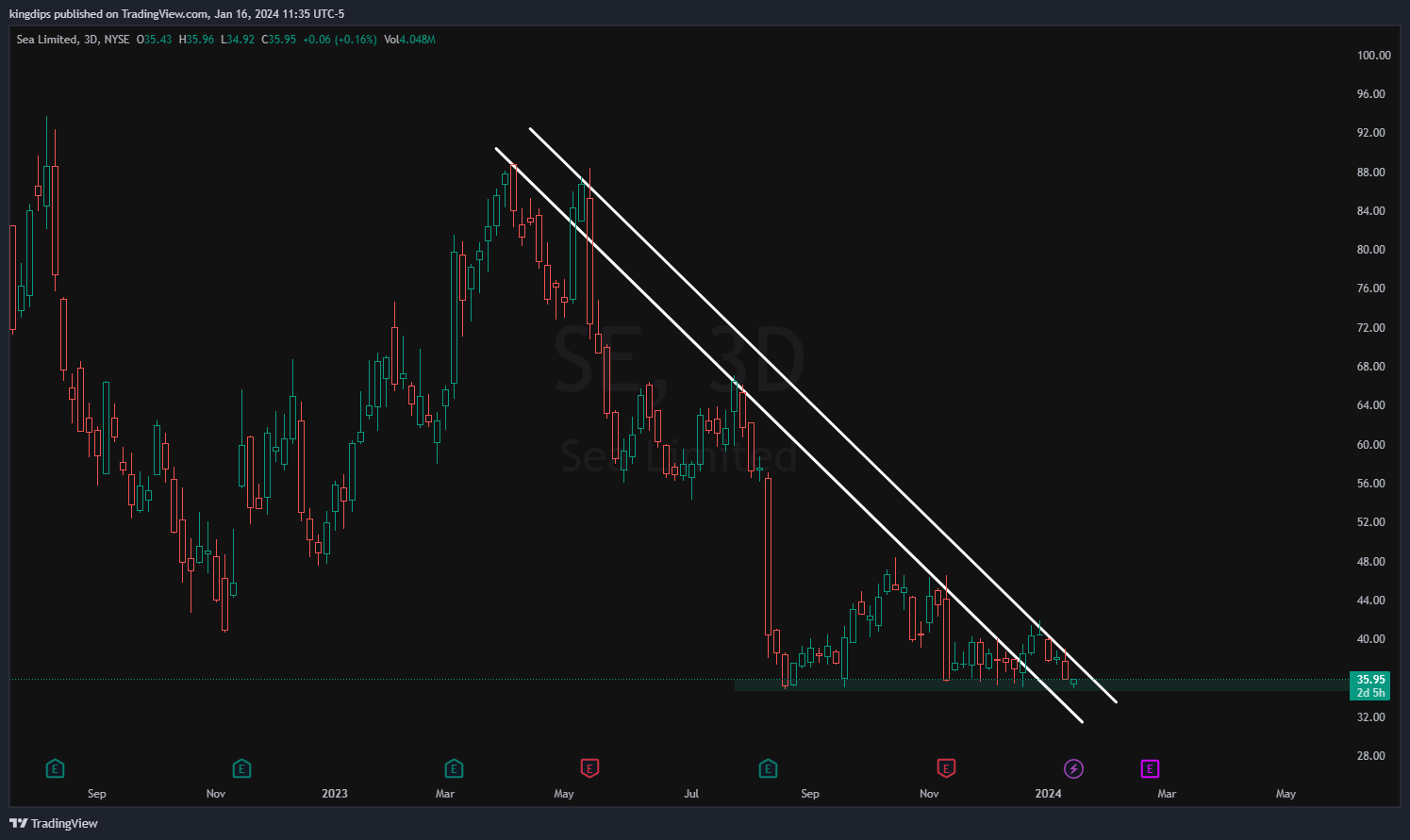Image resolution: width=1410 pixels, height=840 pixels.
Task: Click the open value O35.43
Action: point(155,40)
